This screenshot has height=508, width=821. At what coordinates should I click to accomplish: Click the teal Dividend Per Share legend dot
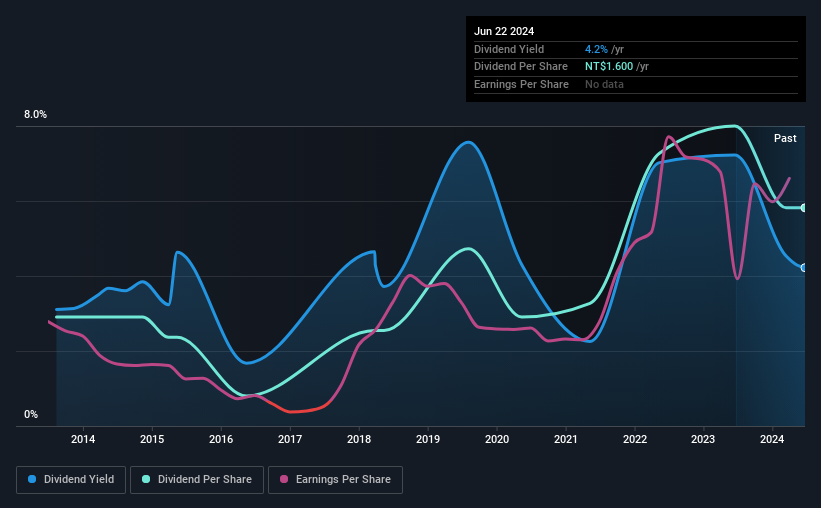146,479
